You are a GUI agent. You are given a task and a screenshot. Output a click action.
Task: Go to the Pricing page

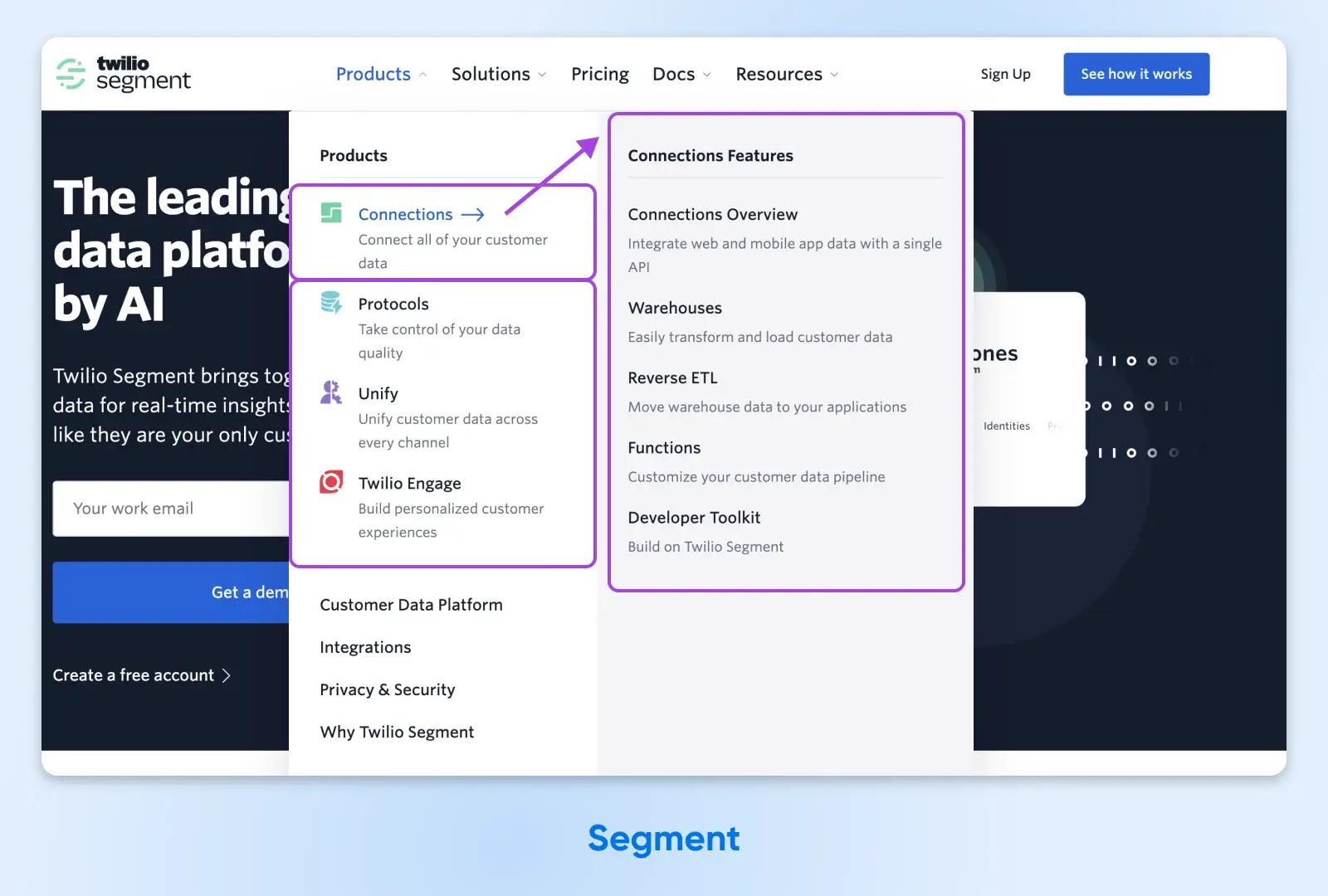[600, 74]
